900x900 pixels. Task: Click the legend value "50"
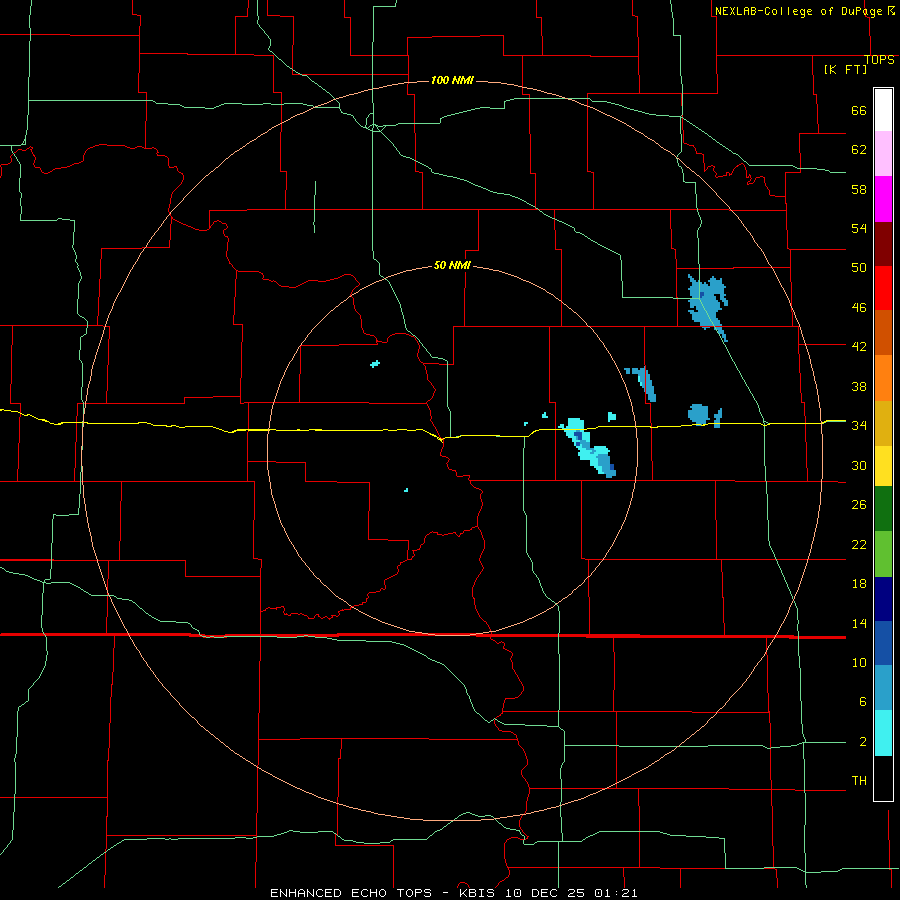[x=859, y=267]
